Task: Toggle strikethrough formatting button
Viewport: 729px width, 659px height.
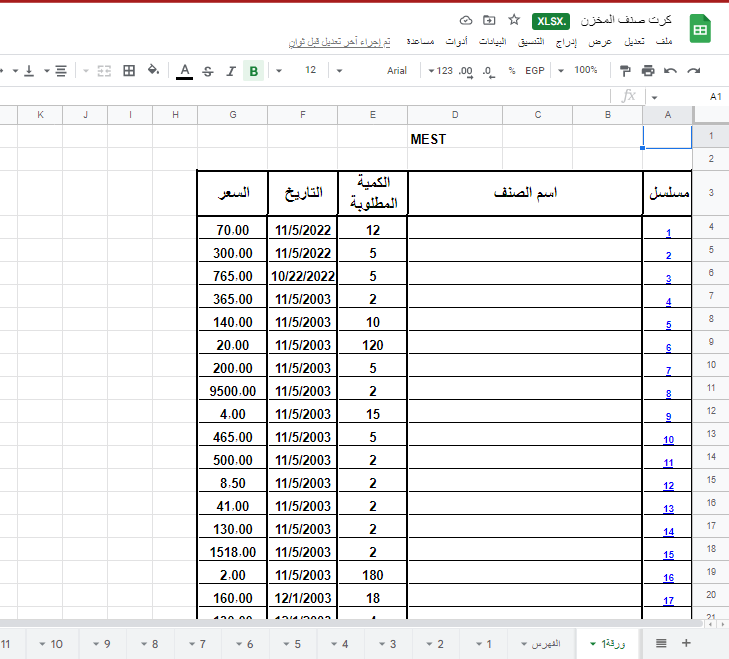Action: [207, 71]
